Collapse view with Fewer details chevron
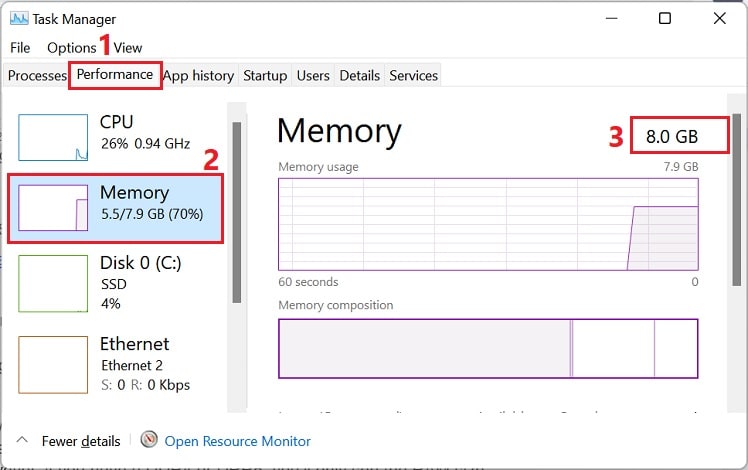The height and width of the screenshot is (470, 748). 22,440
